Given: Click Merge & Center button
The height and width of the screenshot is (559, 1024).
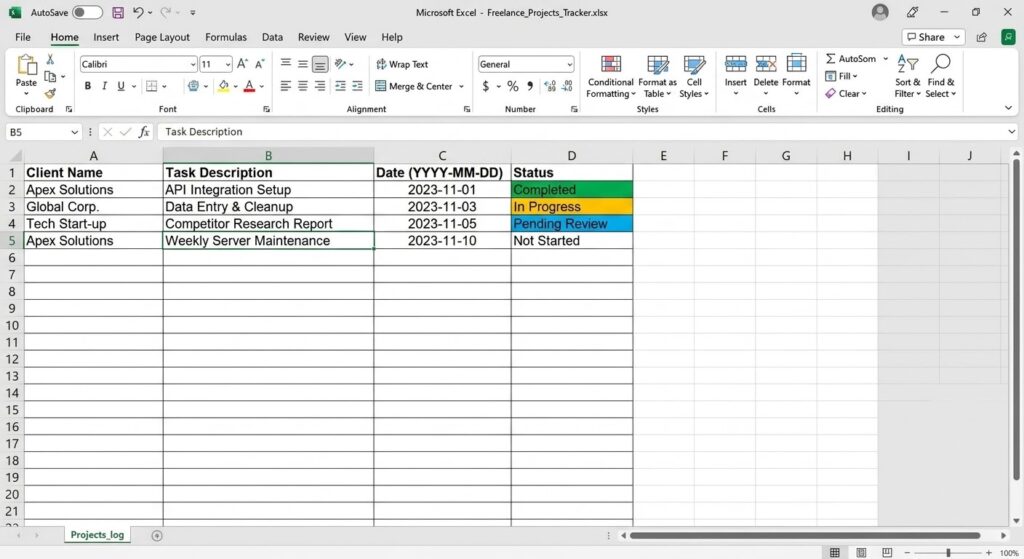Looking at the screenshot, I should (420, 86).
